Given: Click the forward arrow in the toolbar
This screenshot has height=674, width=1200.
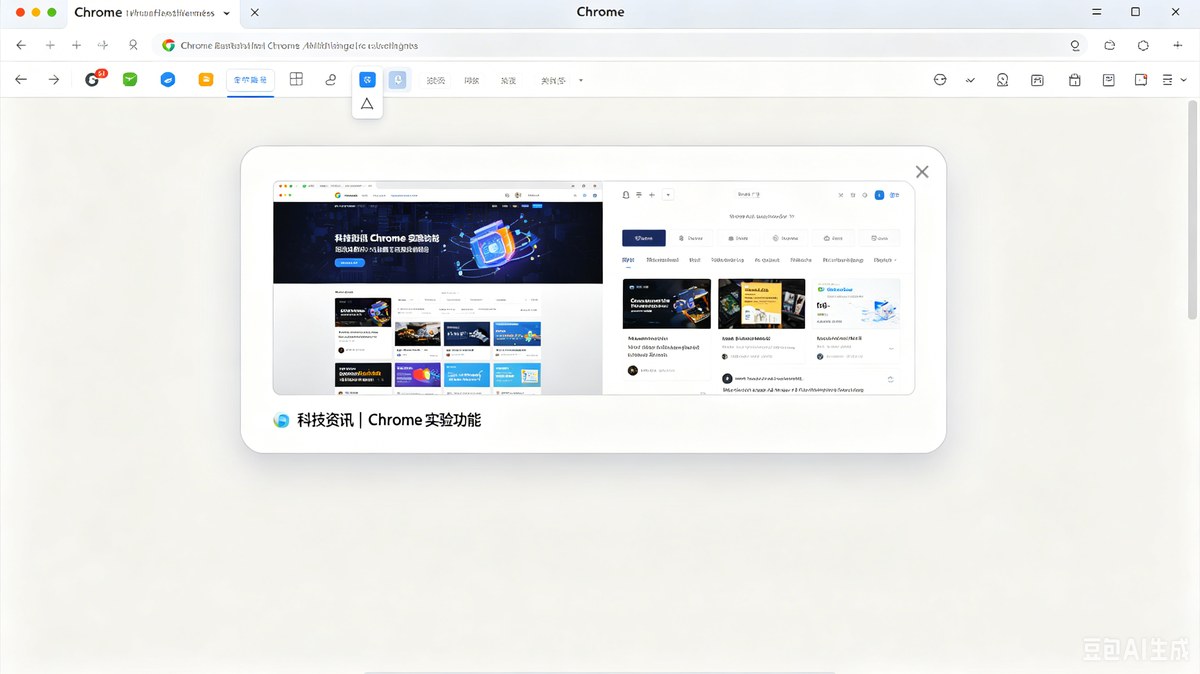Looking at the screenshot, I should point(54,80).
